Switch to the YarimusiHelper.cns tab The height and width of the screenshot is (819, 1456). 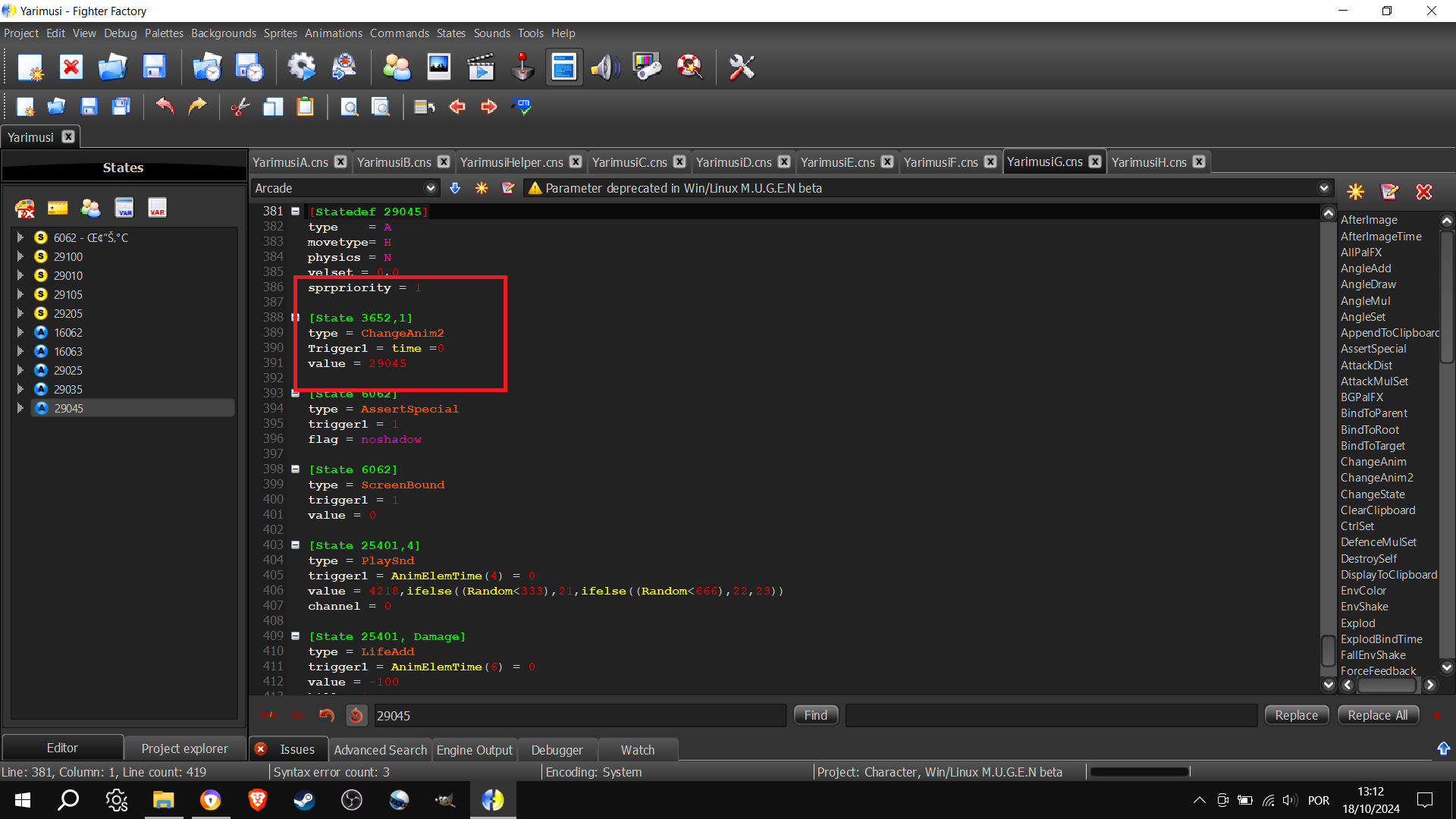pyautogui.click(x=512, y=162)
